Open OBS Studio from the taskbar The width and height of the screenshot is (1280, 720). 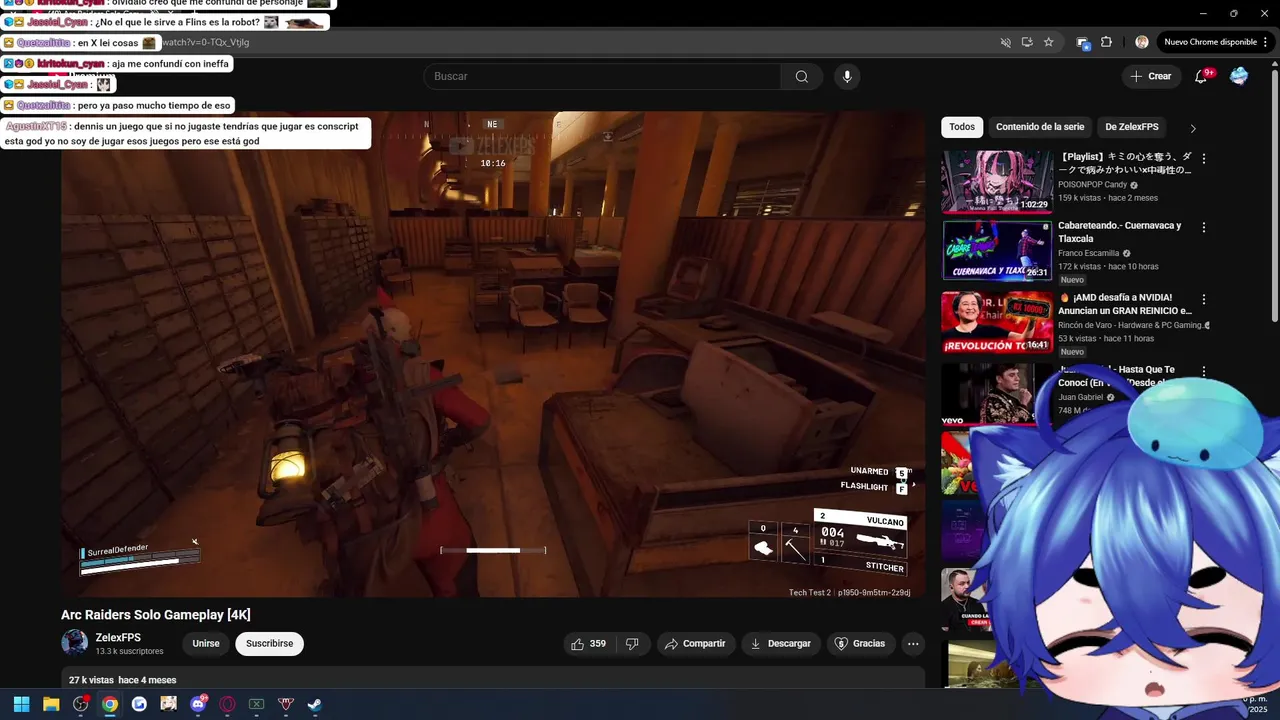coord(81,704)
